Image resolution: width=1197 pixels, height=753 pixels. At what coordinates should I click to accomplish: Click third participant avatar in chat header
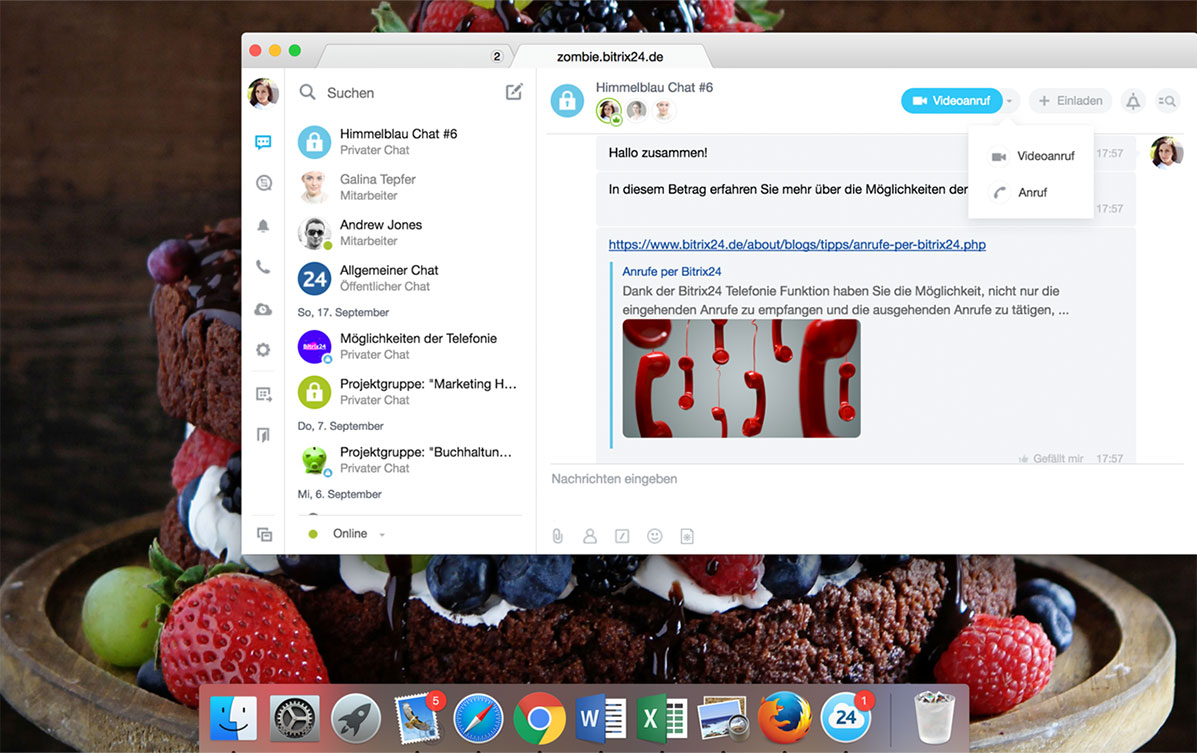pyautogui.click(x=663, y=111)
